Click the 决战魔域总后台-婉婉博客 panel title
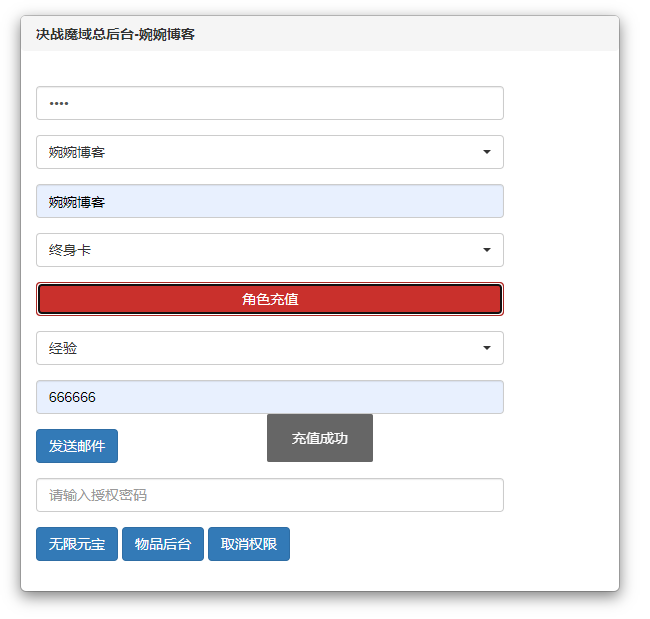Viewport: 650px width, 619px height. pos(115,34)
